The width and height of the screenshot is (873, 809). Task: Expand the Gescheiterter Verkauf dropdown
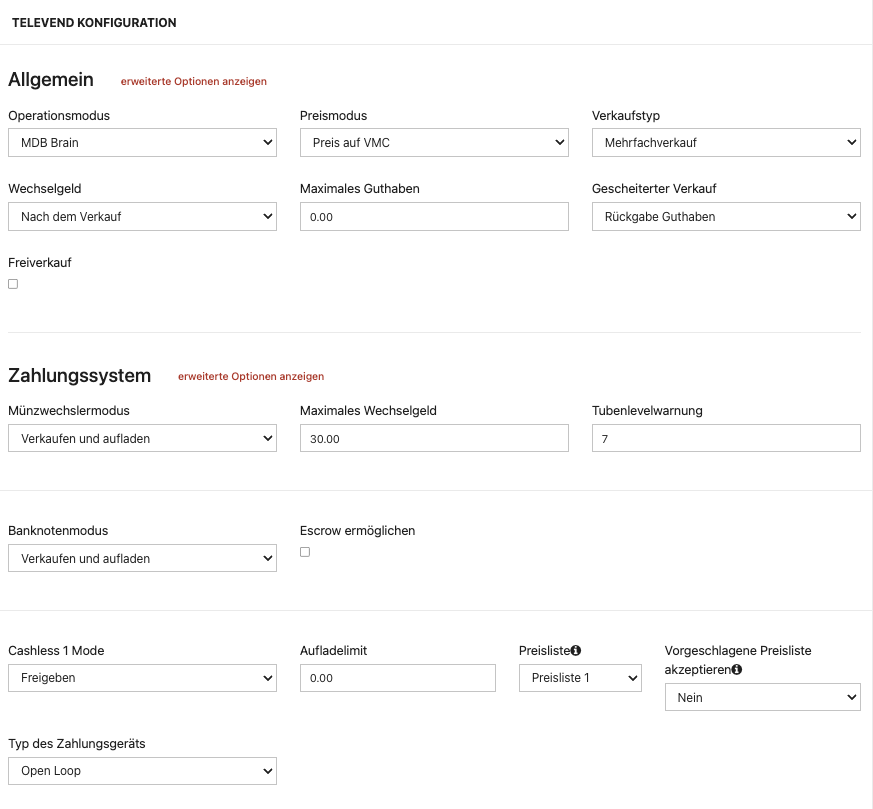tap(726, 217)
